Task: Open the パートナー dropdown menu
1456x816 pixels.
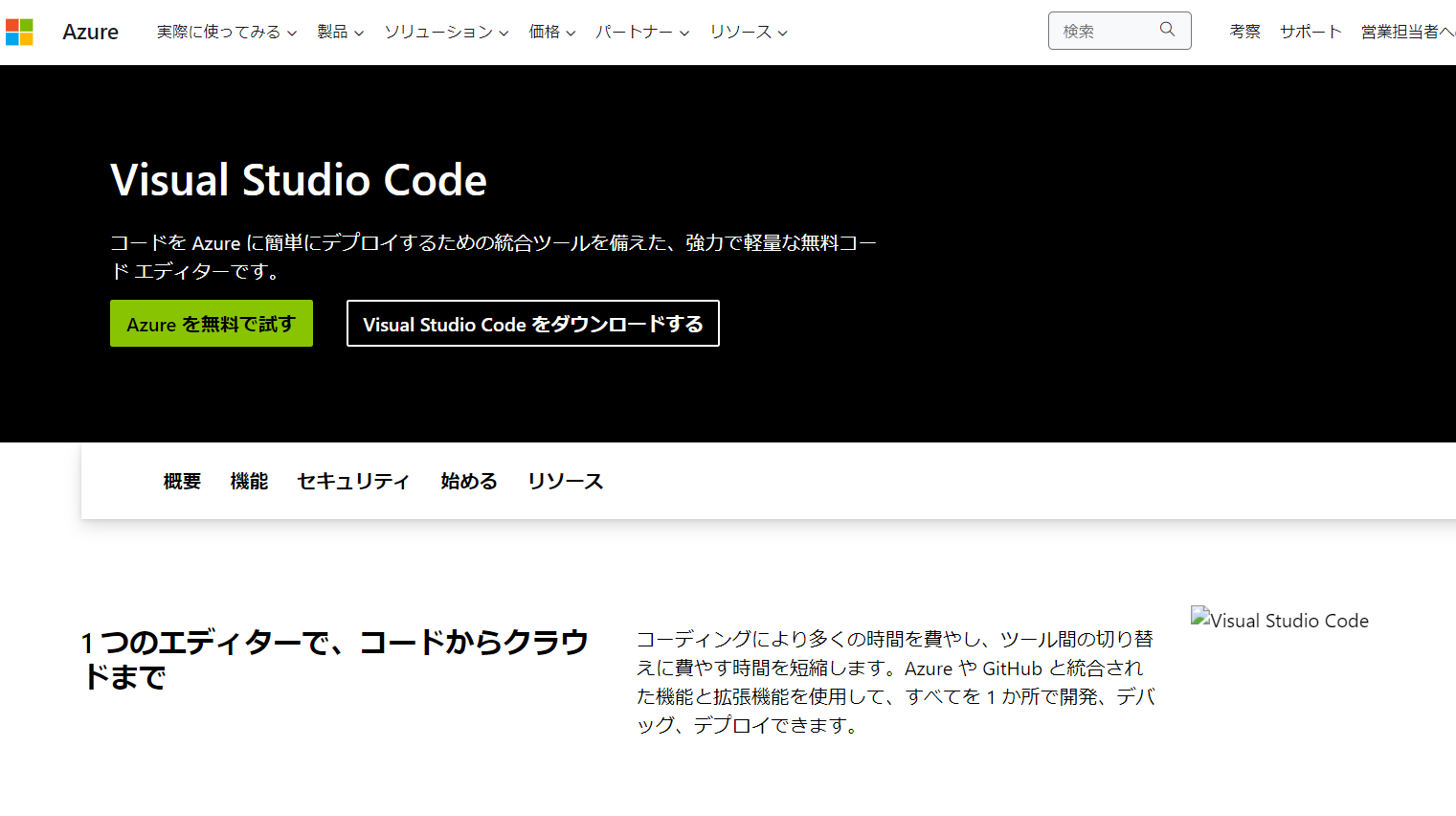Action: [x=642, y=32]
